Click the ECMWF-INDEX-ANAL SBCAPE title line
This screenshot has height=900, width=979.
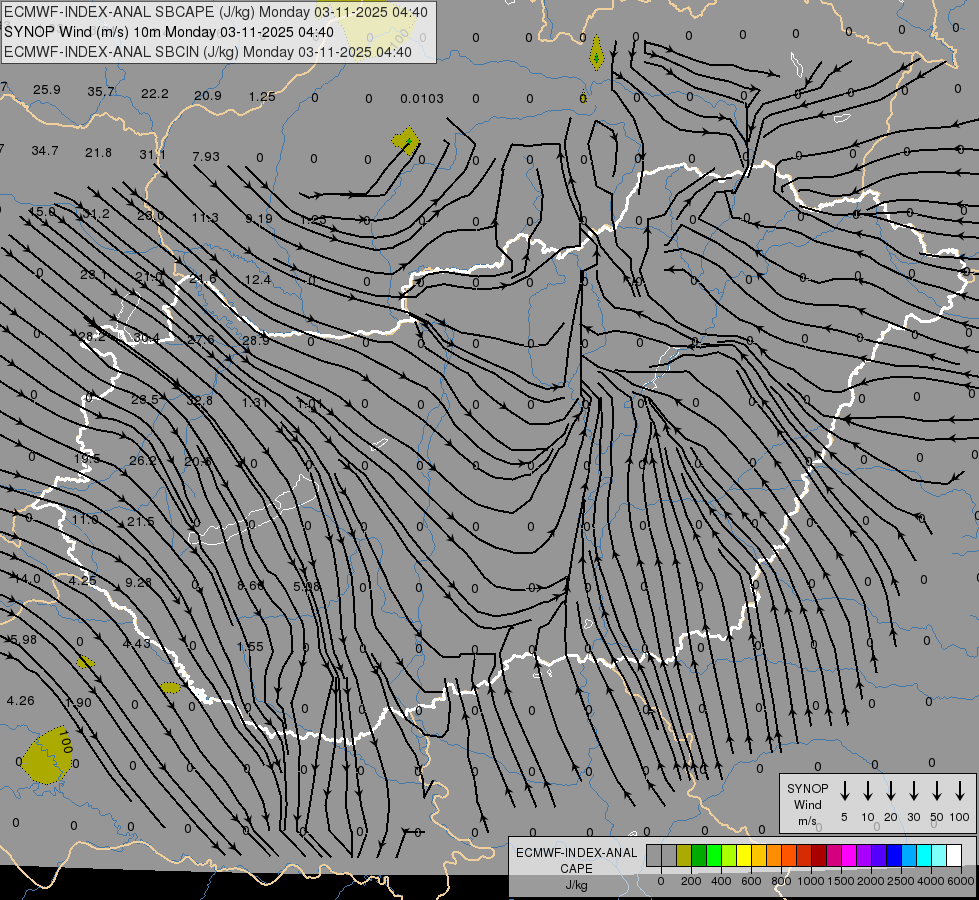click(x=216, y=12)
